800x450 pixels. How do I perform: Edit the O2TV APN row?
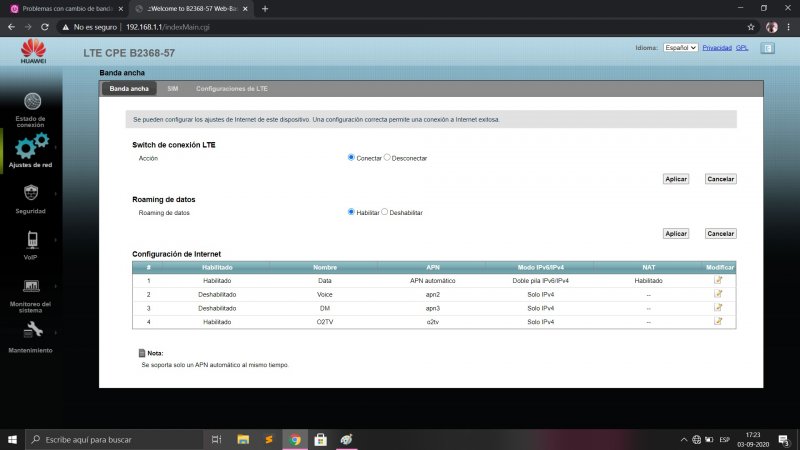[718, 321]
